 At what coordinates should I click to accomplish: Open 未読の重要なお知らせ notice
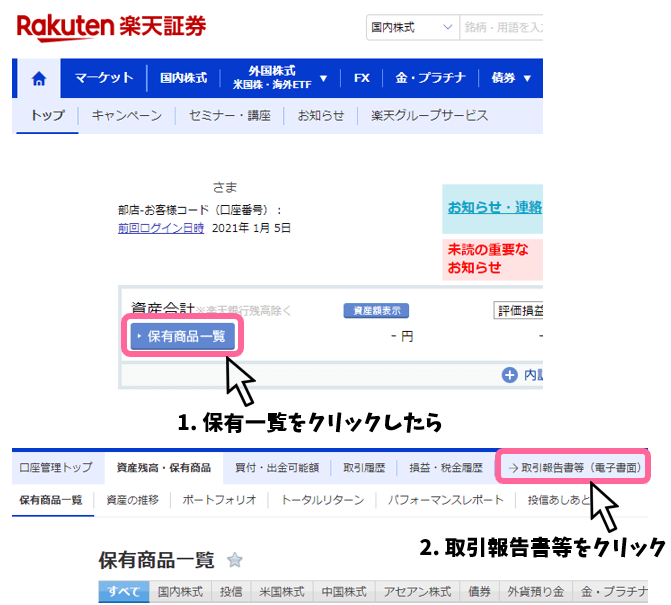pos(488,258)
